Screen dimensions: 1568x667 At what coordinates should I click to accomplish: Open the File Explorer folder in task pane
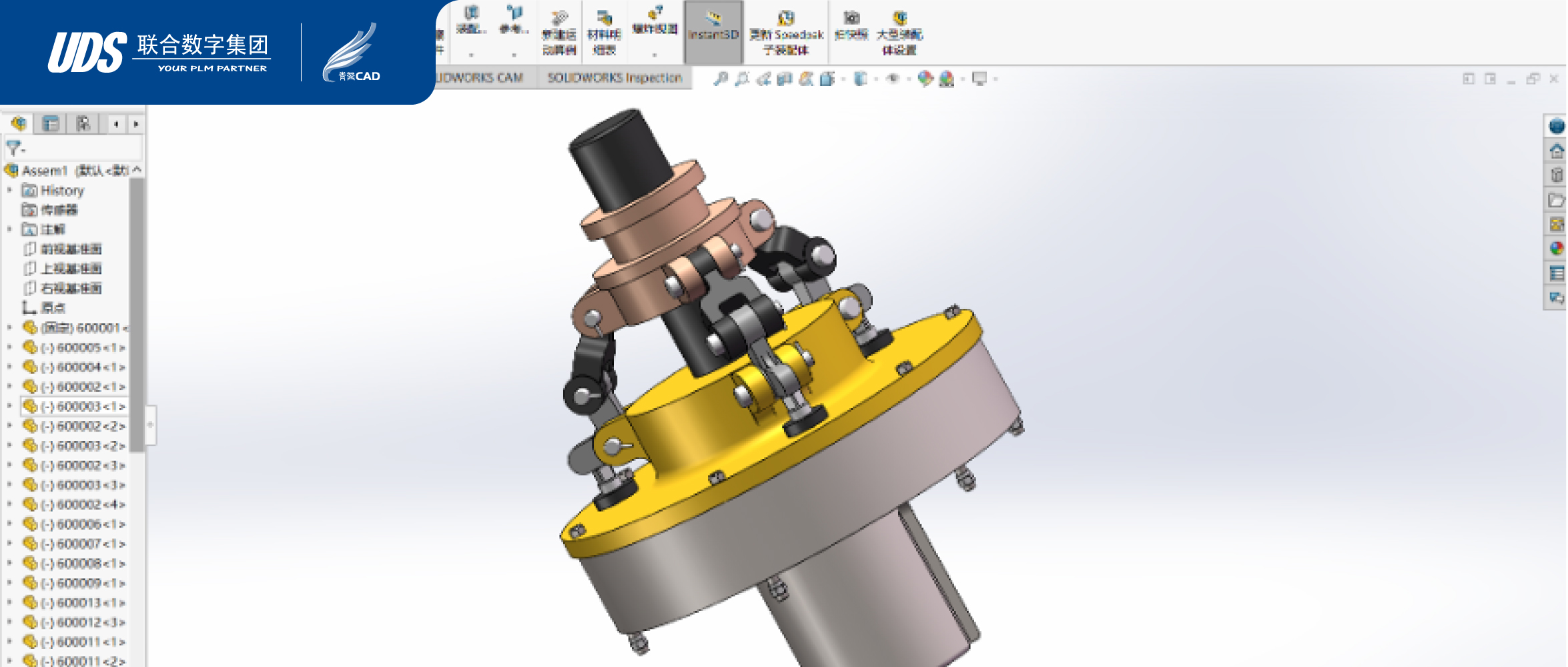[x=1557, y=200]
